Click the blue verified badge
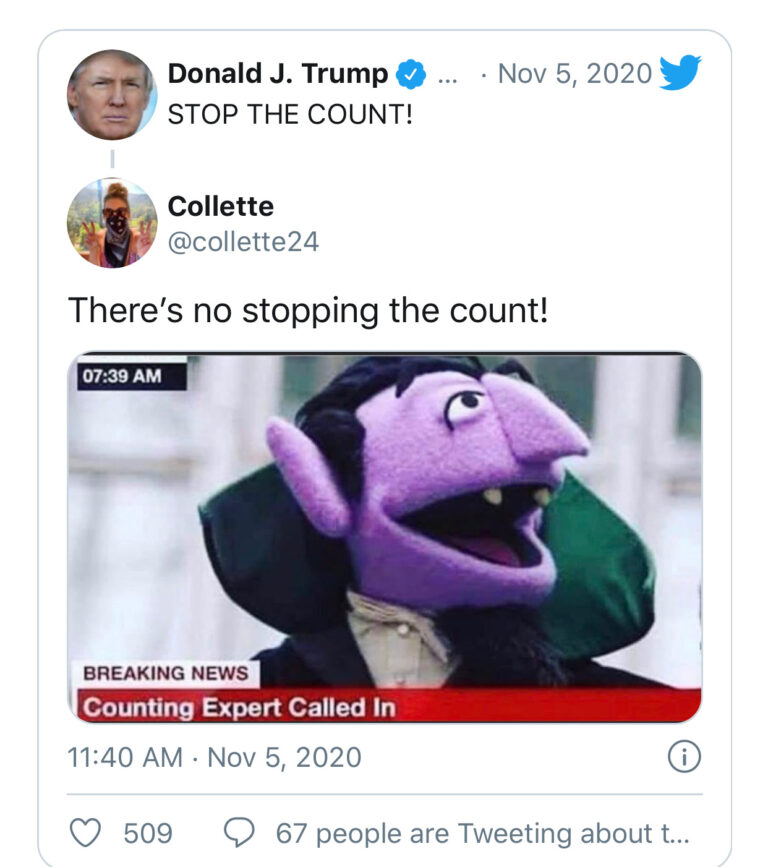Screen dimensions: 768x867 (x=411, y=74)
